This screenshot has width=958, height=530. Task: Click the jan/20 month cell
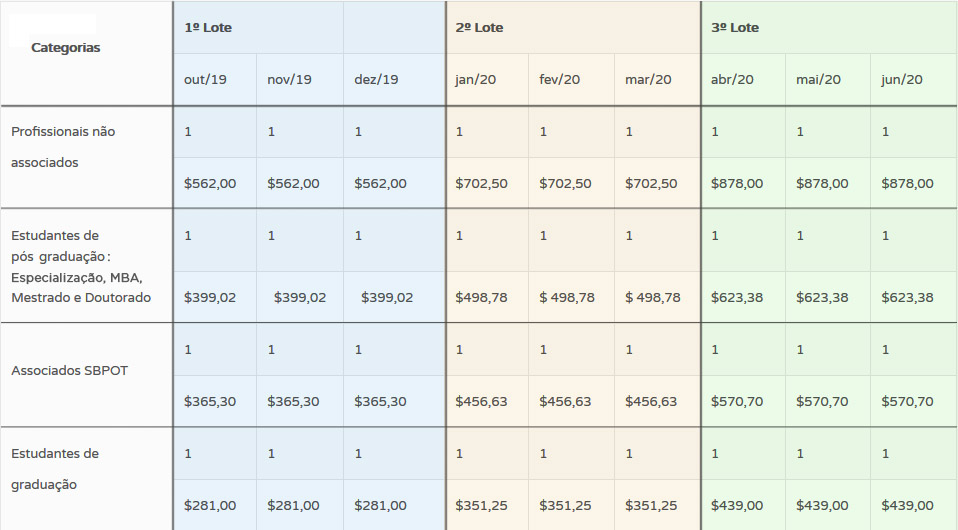coord(475,79)
